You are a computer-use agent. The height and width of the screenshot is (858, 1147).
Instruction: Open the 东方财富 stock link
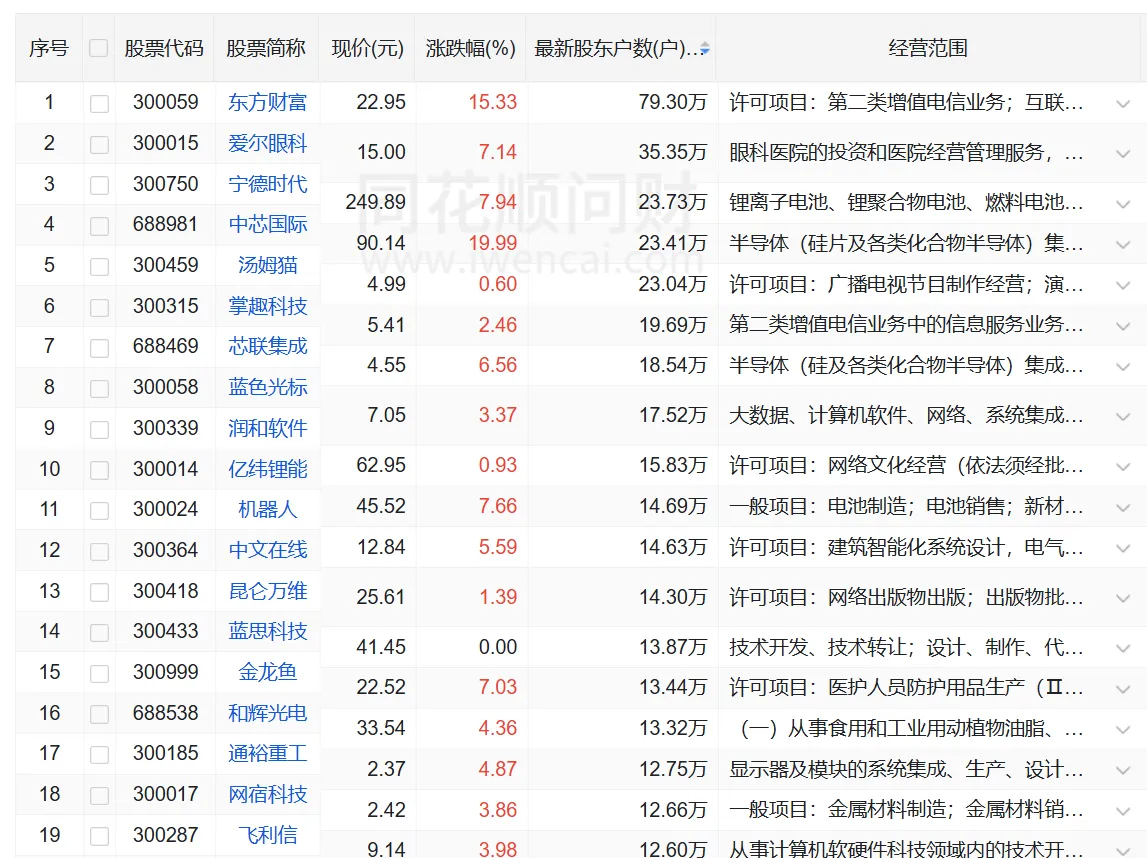point(267,102)
